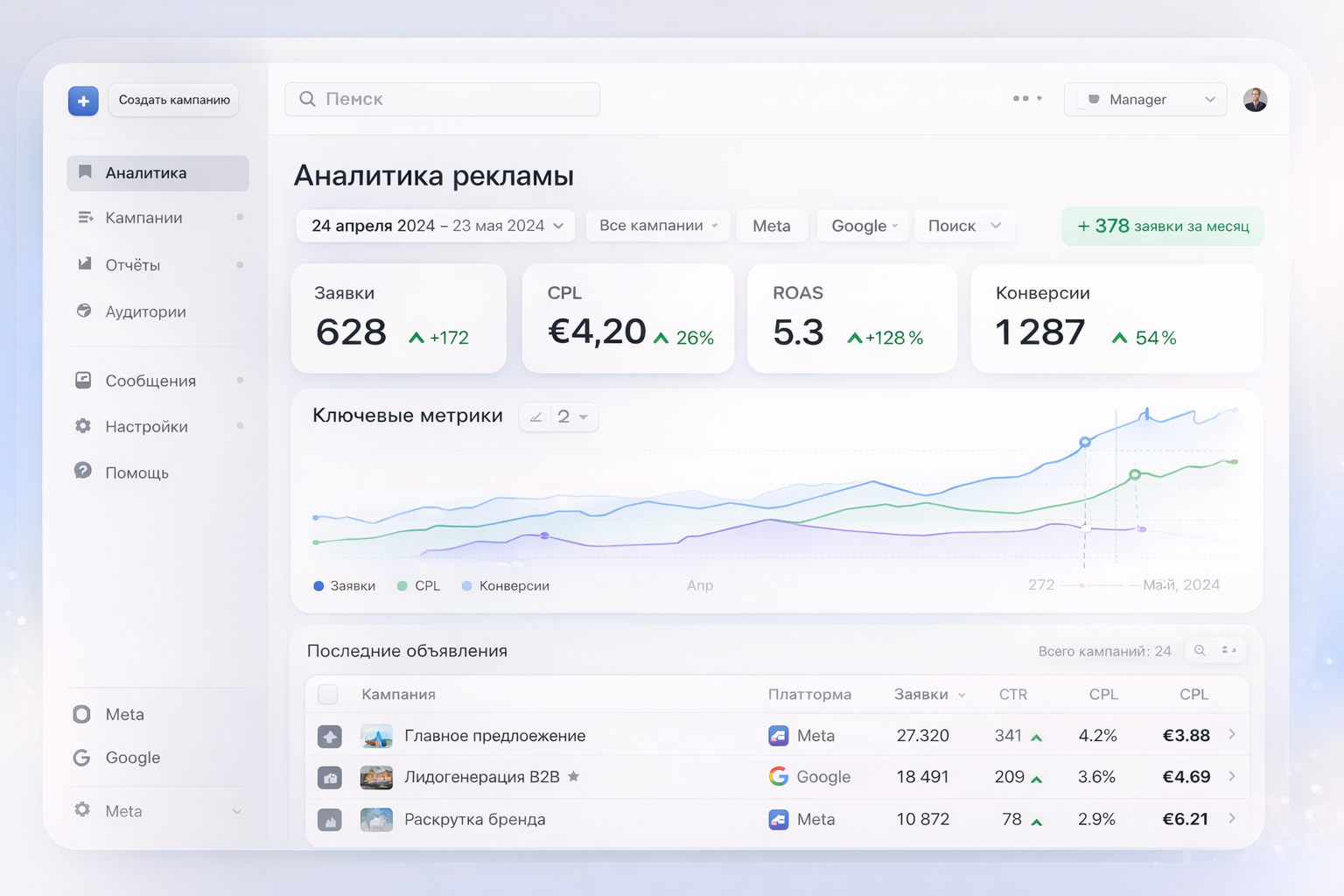Open Настройки via its gear icon
1344x896 pixels.
82,426
